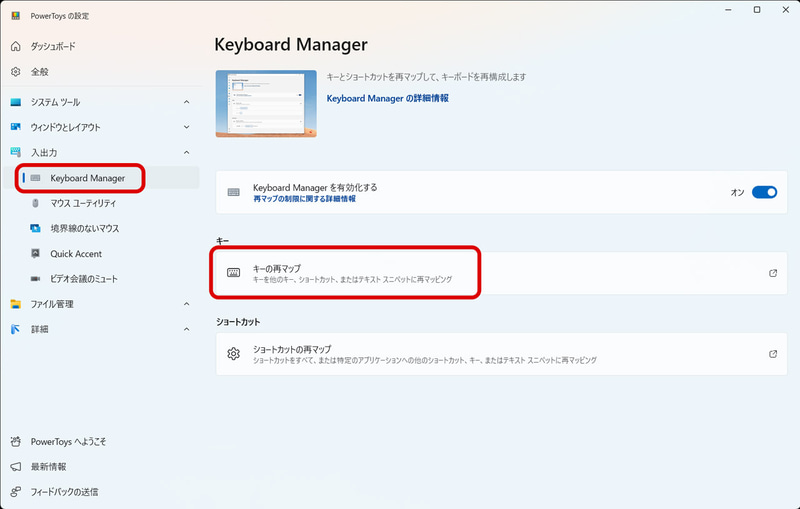
Task: Click the Keyboard Manager page heading
Action: coord(291,45)
